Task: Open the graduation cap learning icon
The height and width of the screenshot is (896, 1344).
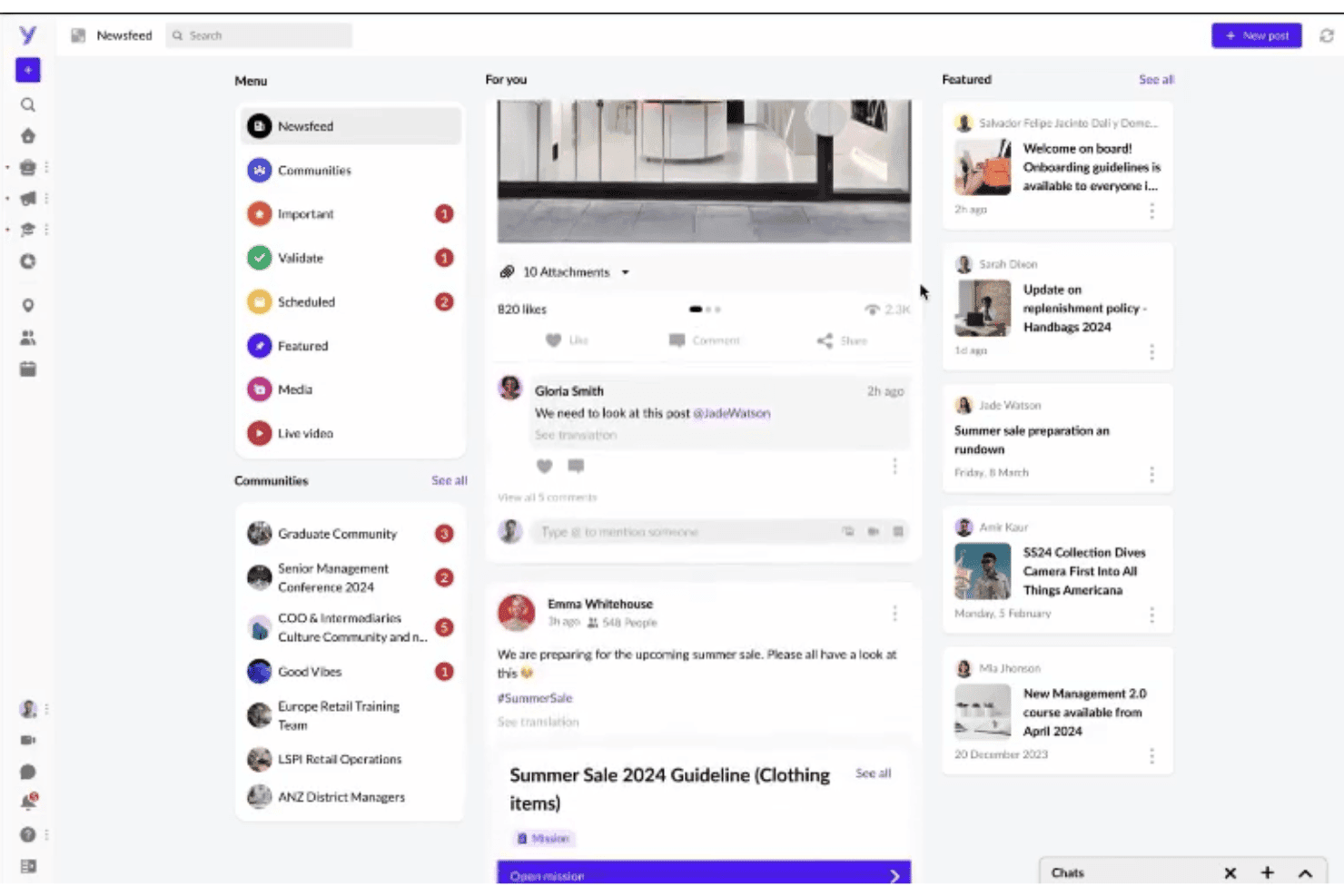Action: [x=28, y=230]
